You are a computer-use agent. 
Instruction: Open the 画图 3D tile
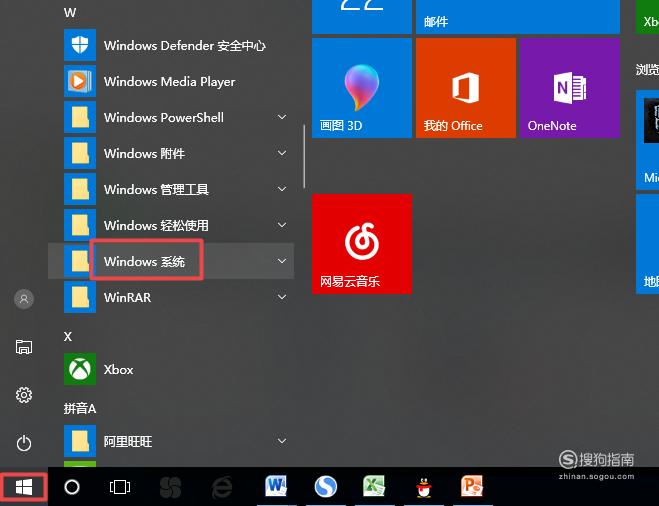point(362,88)
